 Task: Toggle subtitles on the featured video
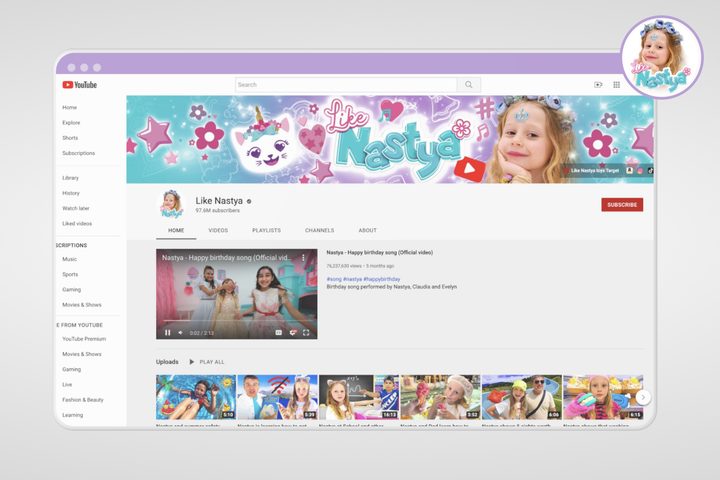pyautogui.click(x=278, y=332)
